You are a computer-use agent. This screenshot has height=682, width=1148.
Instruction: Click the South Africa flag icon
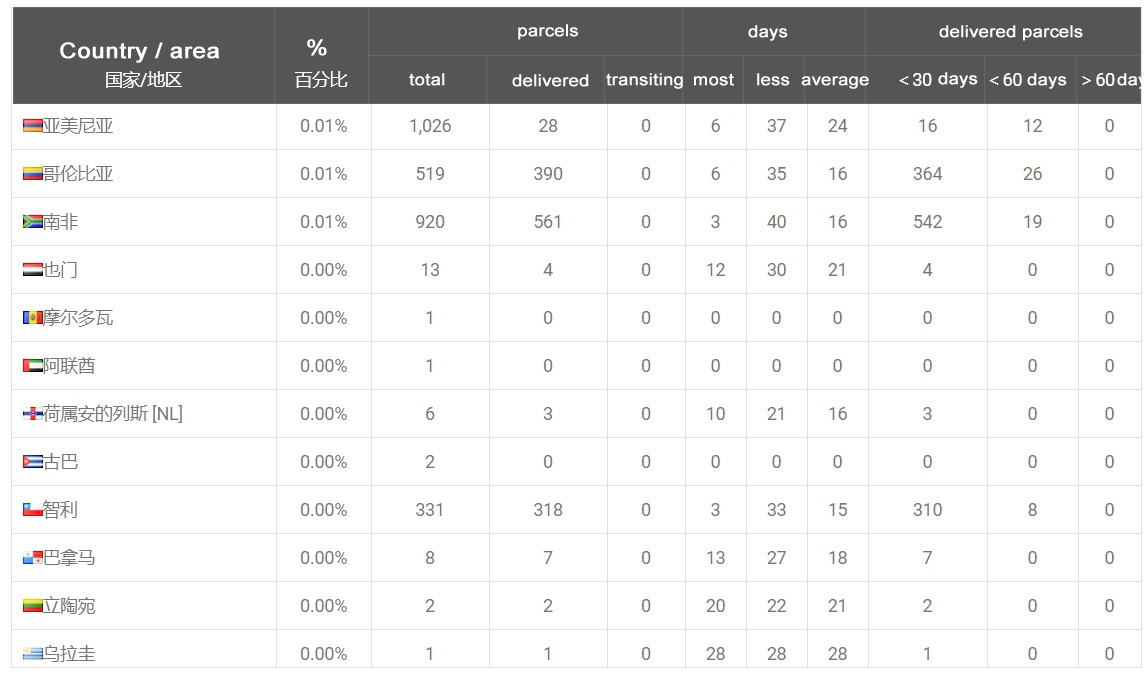pyautogui.click(x=32, y=222)
